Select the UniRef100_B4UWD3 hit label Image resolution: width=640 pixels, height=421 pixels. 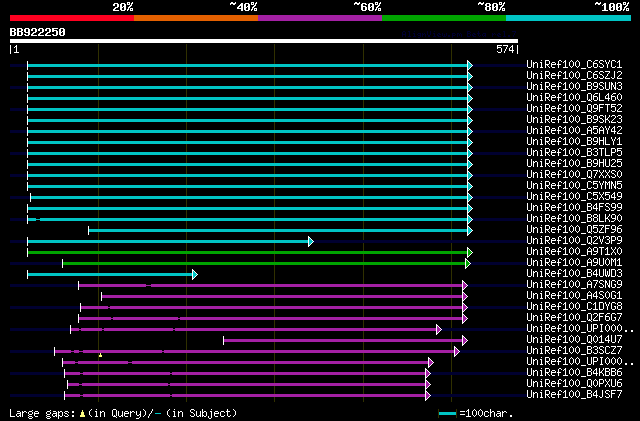click(x=574, y=274)
